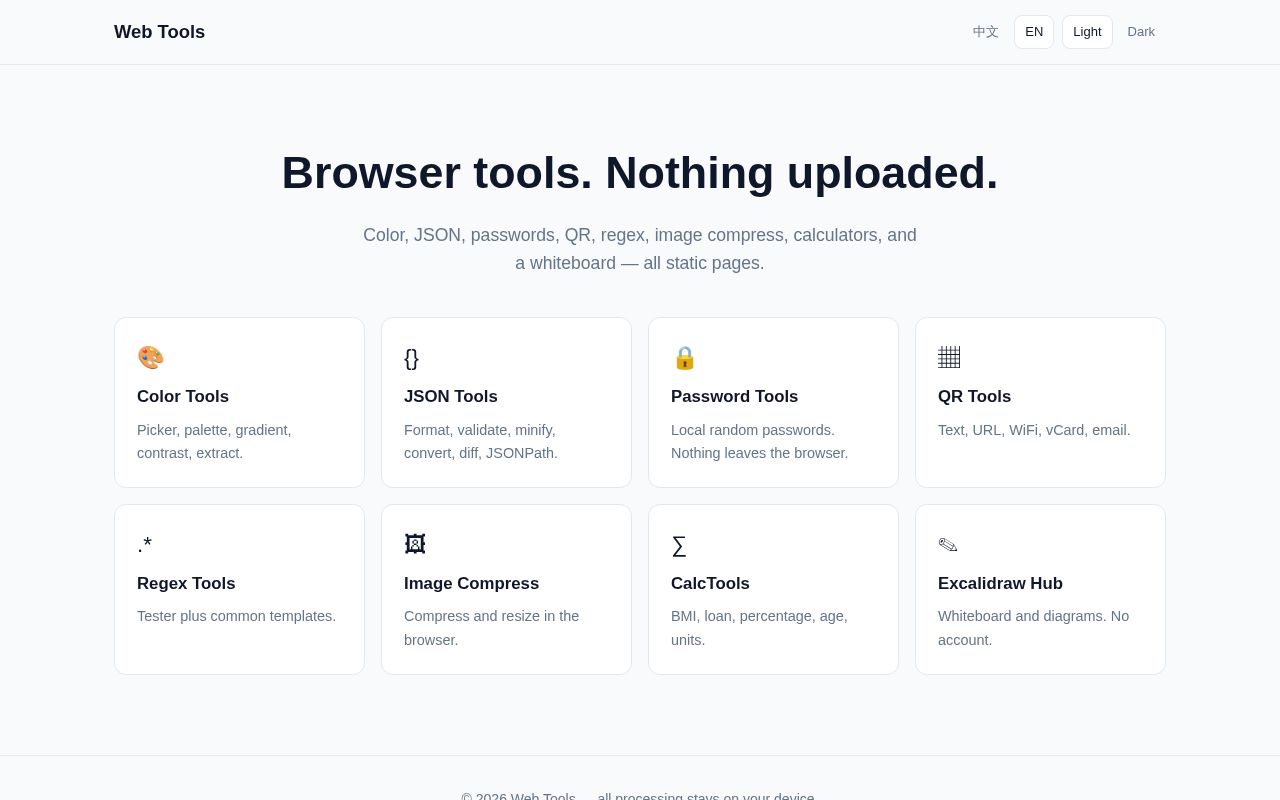Switch language to 中文
Screen dimensions: 1280x800
coord(986,32)
